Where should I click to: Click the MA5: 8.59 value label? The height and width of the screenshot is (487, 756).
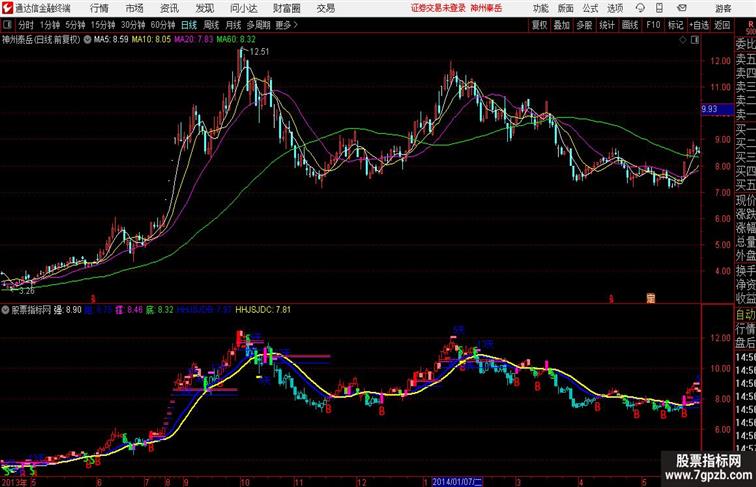point(111,40)
